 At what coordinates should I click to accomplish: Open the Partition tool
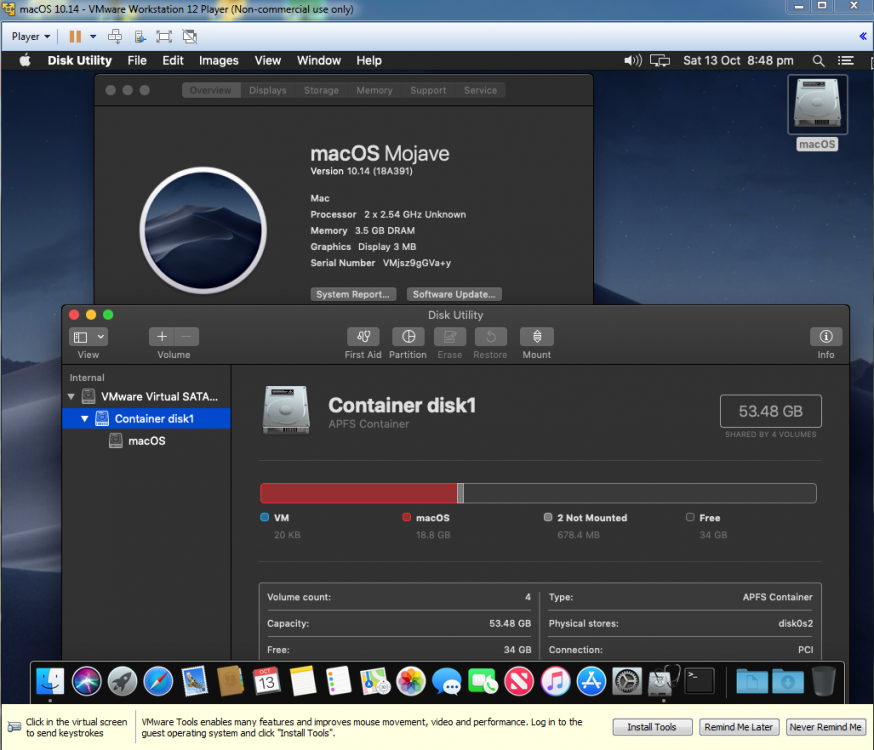coord(408,337)
